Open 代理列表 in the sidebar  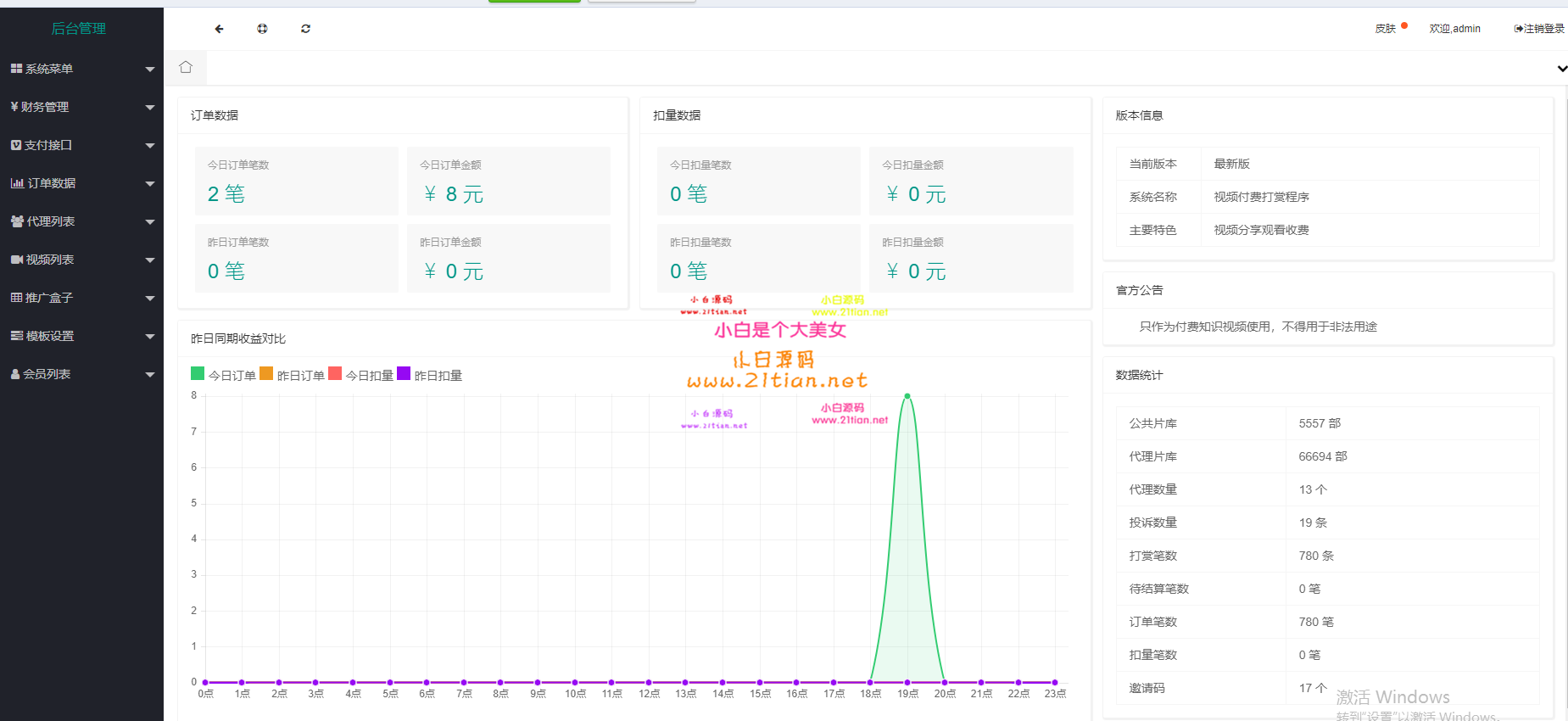pyautogui.click(x=50, y=221)
